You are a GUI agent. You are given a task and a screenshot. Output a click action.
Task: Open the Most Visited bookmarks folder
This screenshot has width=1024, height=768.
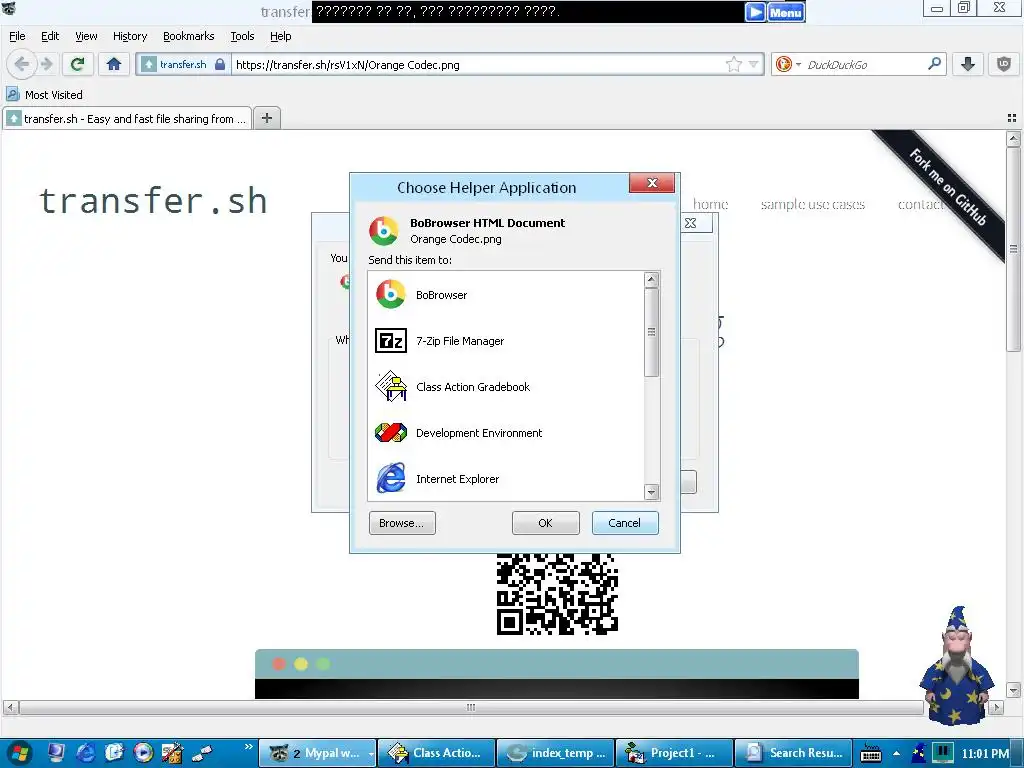point(44,95)
